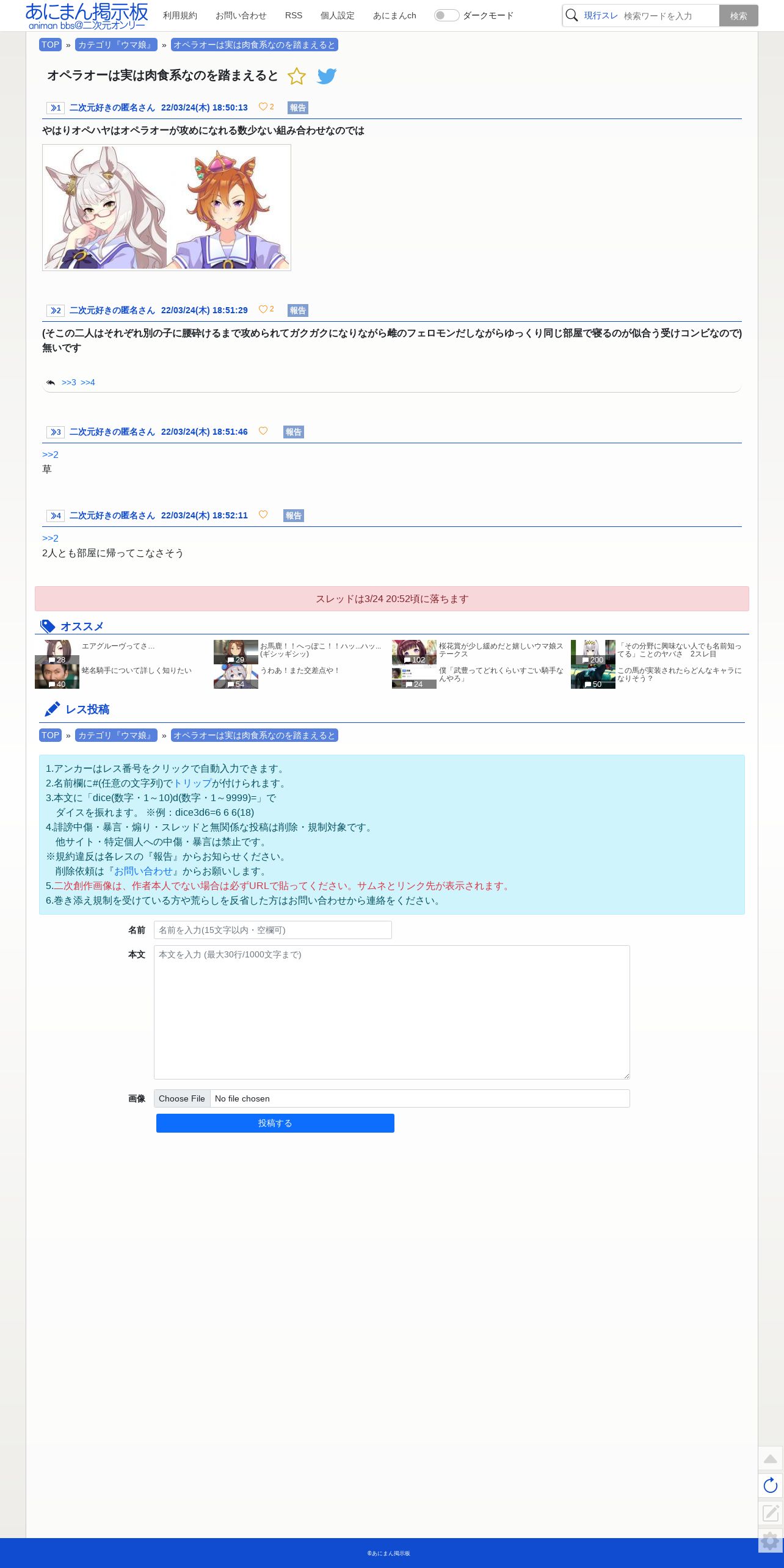
Task: Click the post number 2 anchor badge
Action: [x=56, y=311]
